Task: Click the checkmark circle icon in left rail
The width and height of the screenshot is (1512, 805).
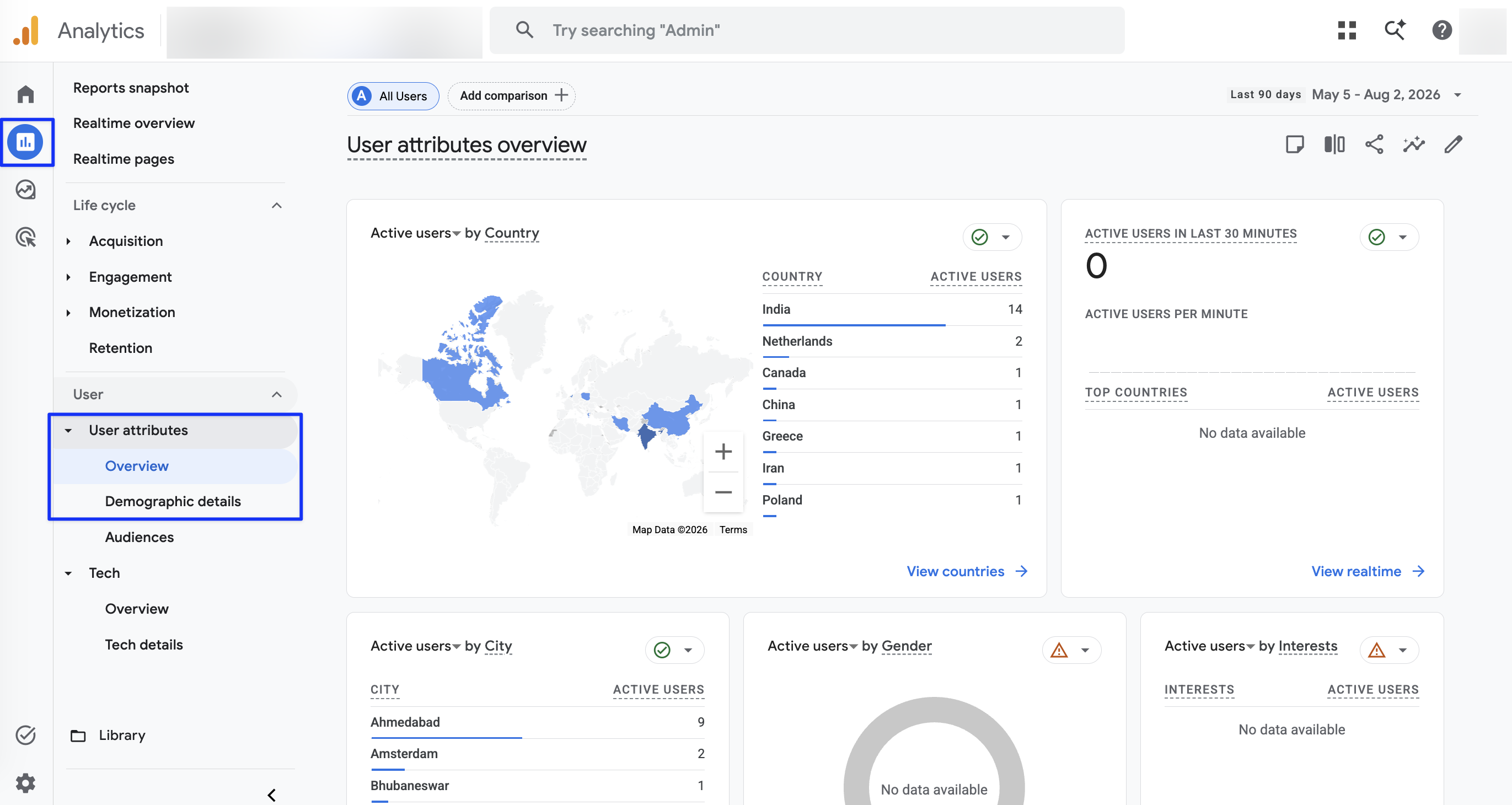Action: [26, 734]
